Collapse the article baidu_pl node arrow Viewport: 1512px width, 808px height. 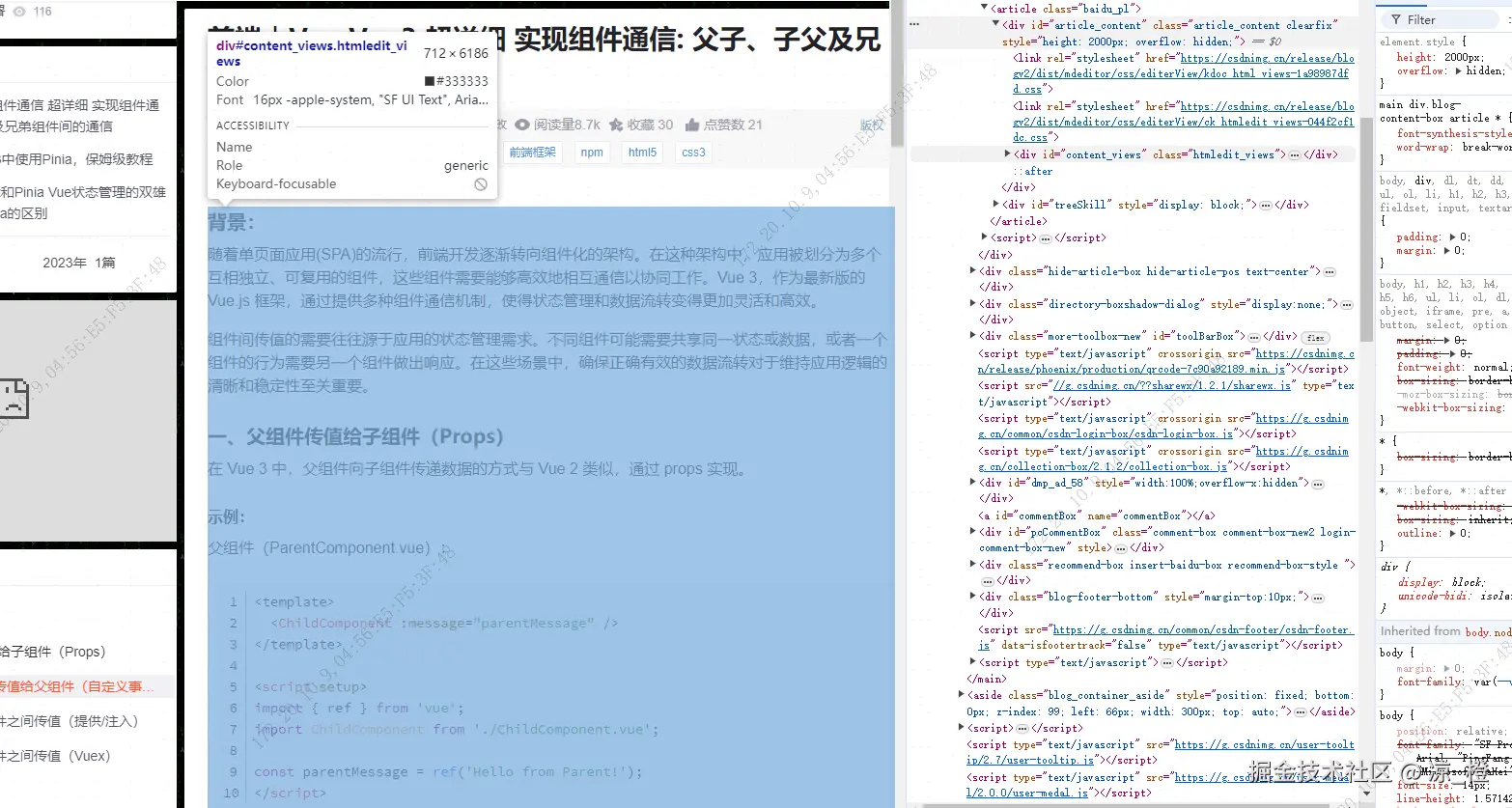[985, 8]
